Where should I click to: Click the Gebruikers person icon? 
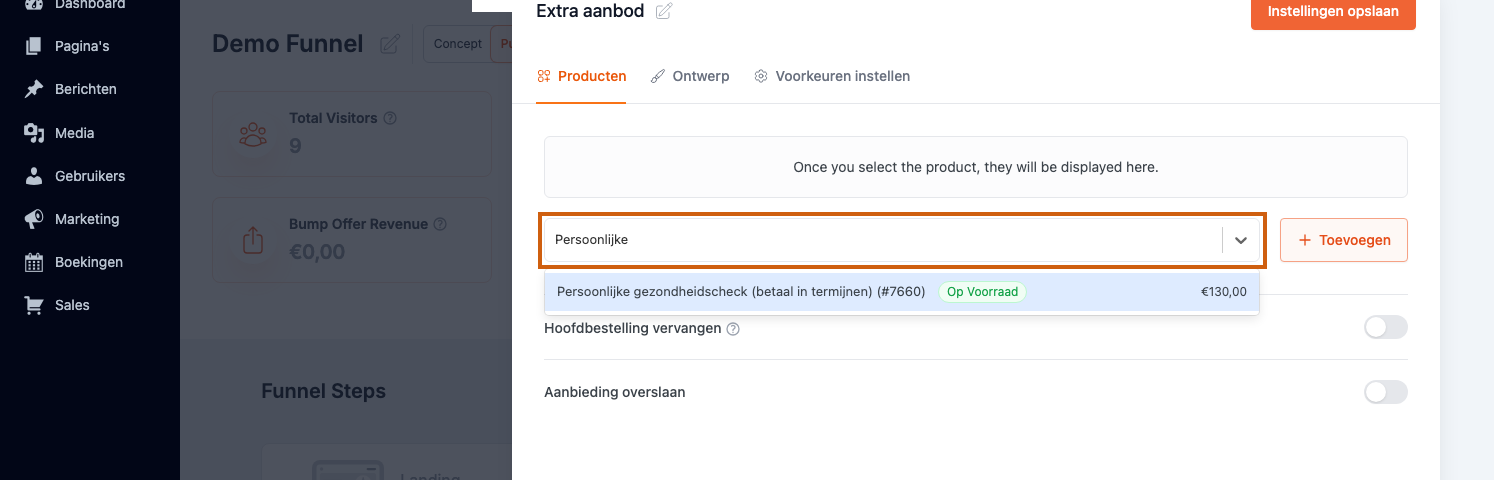tap(34, 176)
